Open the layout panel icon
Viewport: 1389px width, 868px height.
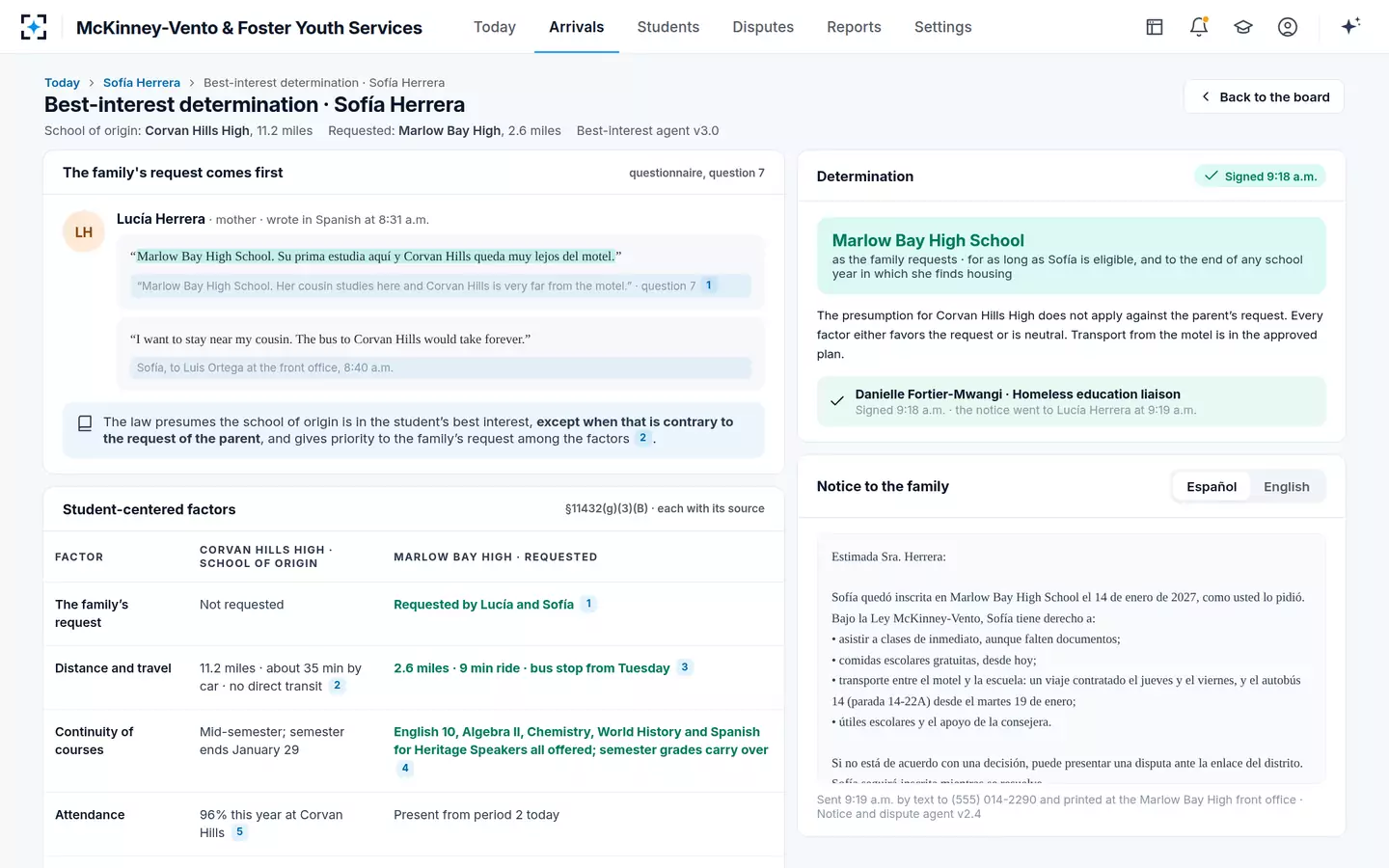click(1155, 27)
